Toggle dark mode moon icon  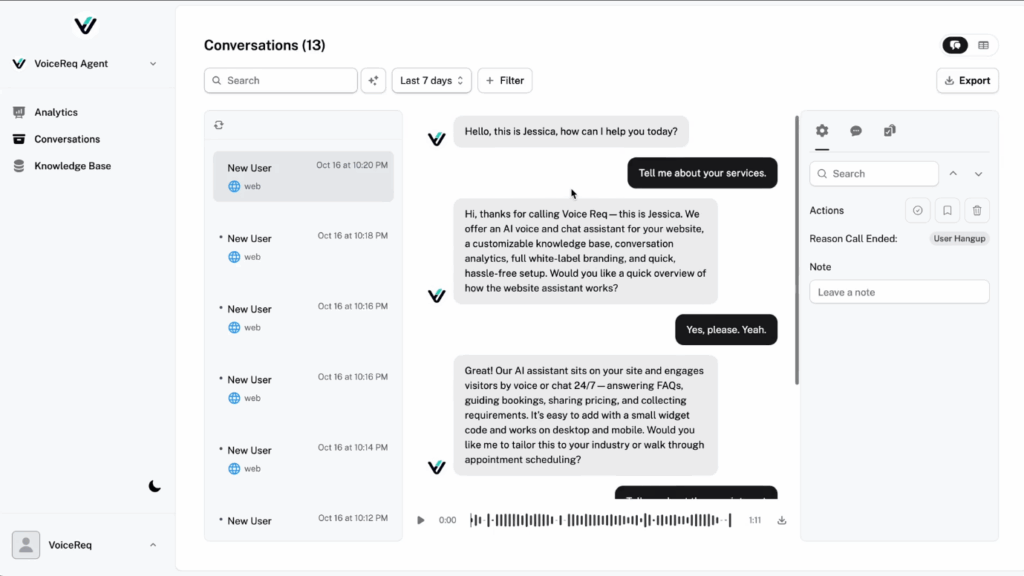[155, 486]
